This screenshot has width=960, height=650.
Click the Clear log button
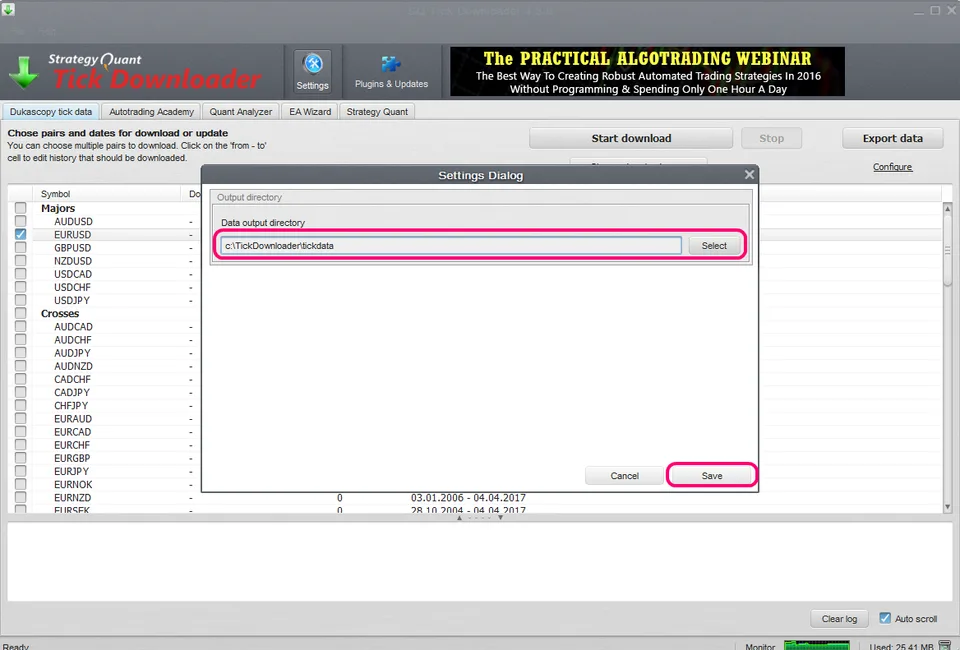point(839,619)
